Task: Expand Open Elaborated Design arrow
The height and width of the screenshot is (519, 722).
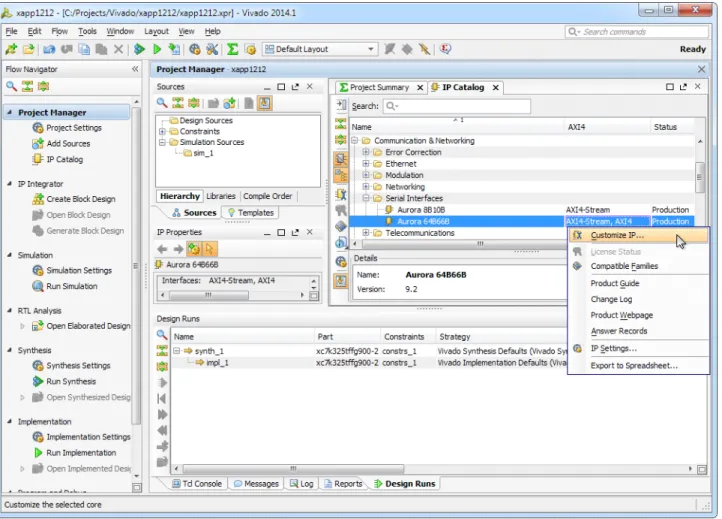Action: (x=23, y=326)
